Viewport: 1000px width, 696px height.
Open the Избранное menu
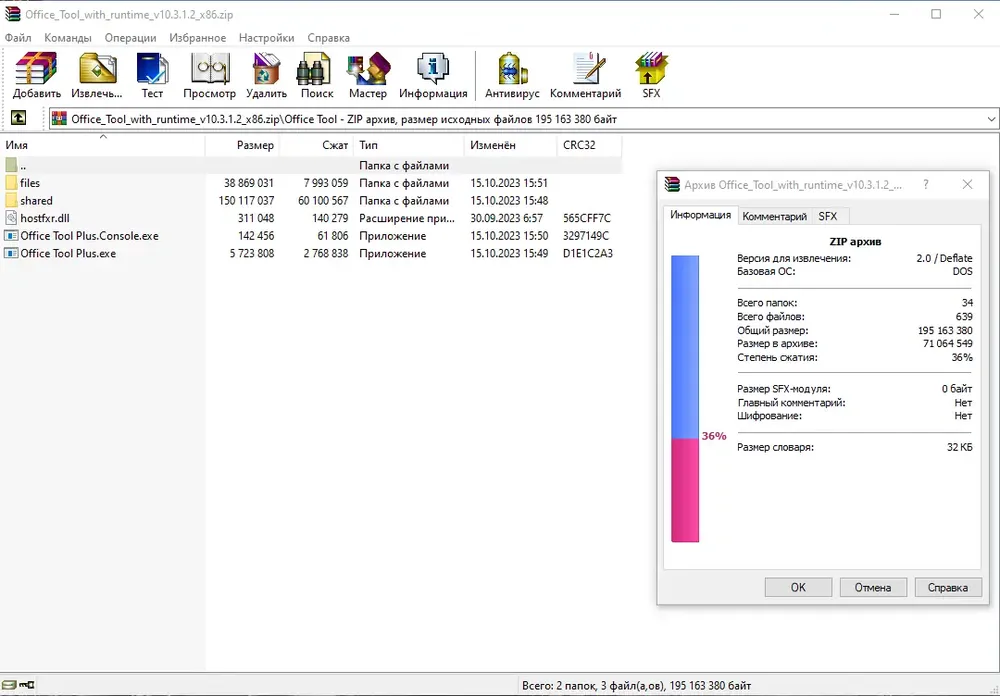[x=198, y=38]
